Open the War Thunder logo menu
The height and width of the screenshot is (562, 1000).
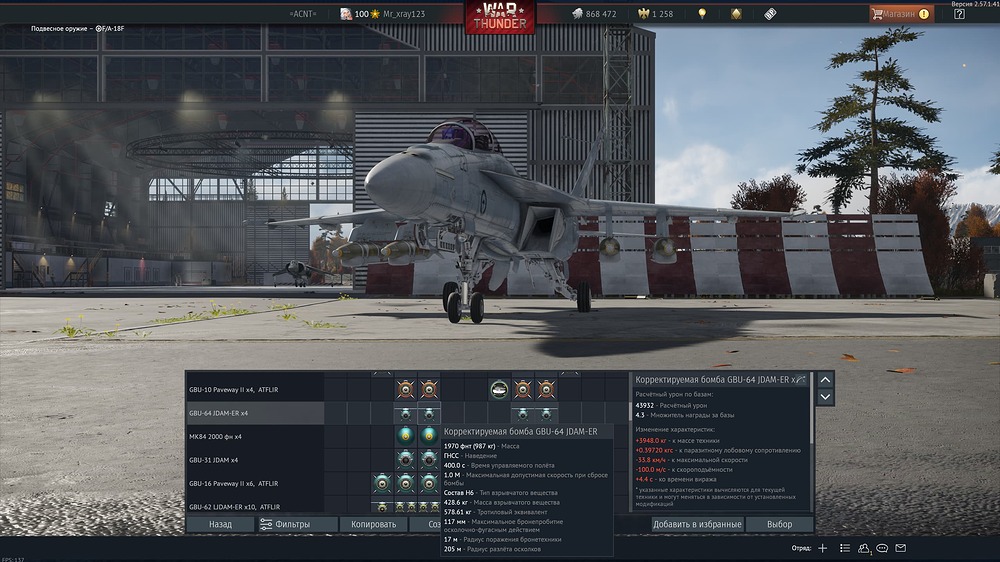(x=500, y=17)
